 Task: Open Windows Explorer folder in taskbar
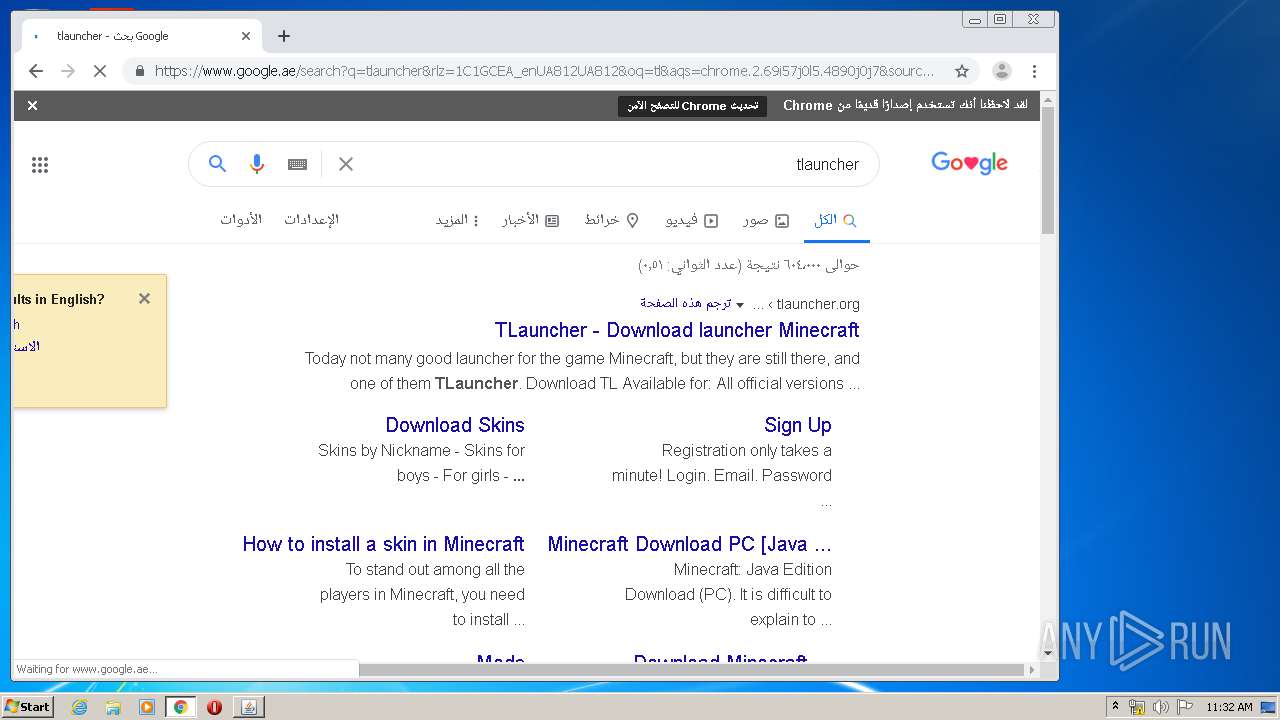click(113, 707)
